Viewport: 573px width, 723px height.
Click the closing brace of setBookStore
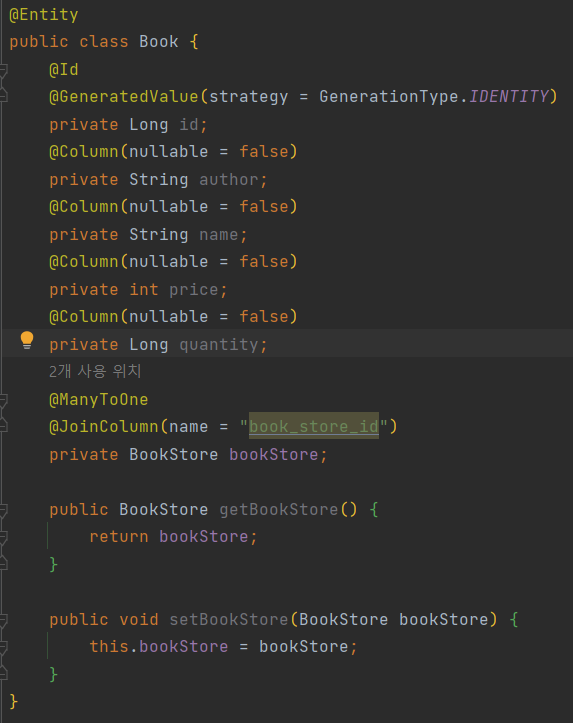(53, 675)
